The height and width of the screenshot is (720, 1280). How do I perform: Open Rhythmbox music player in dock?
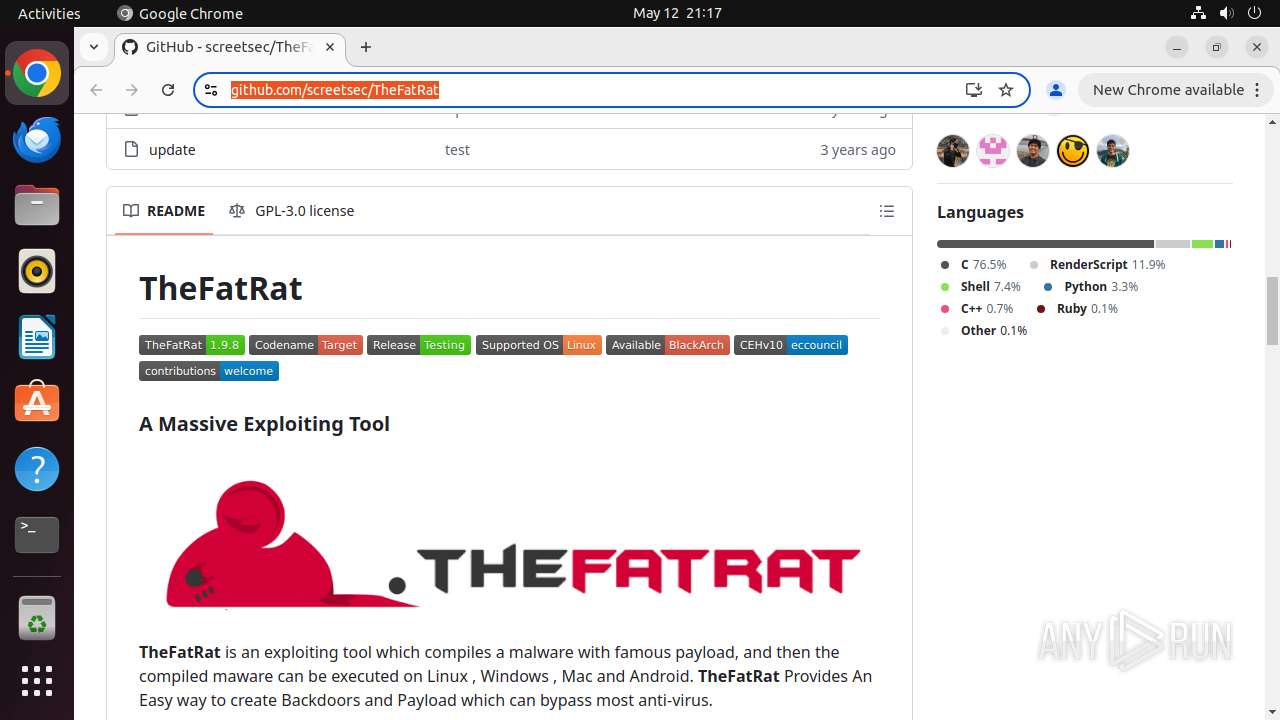[37, 271]
